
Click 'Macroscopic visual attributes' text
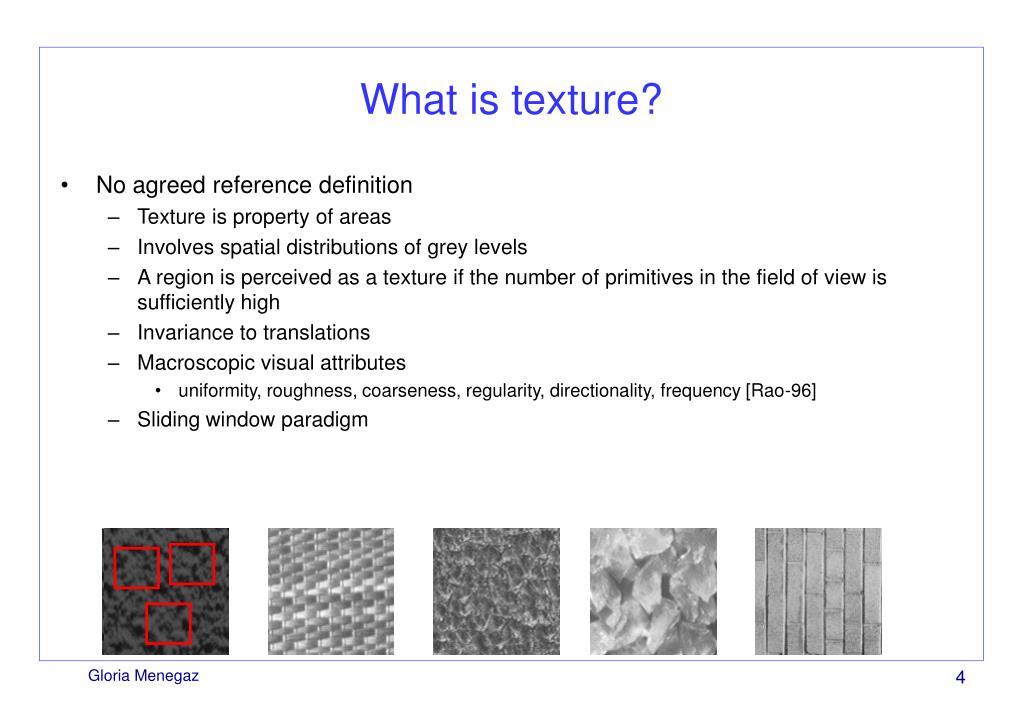click(271, 363)
